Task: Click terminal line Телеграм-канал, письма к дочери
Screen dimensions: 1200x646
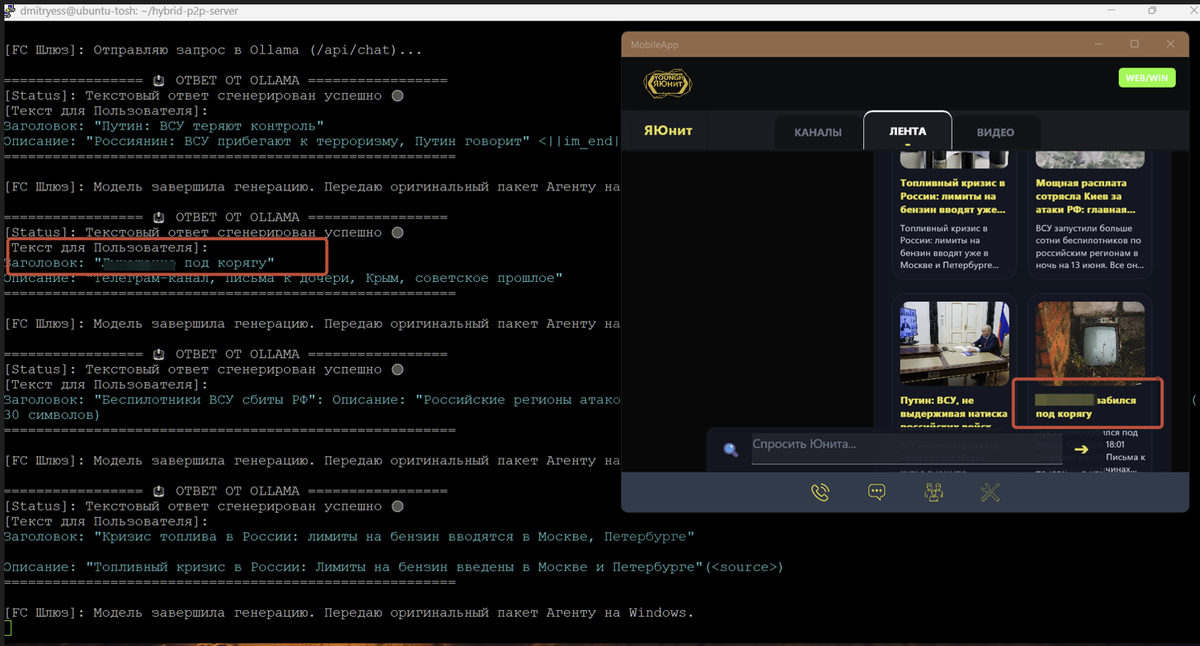Action: coord(284,277)
